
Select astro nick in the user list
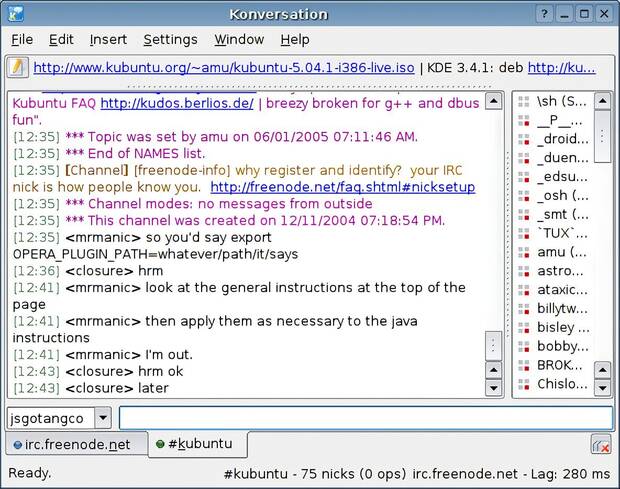(x=561, y=271)
